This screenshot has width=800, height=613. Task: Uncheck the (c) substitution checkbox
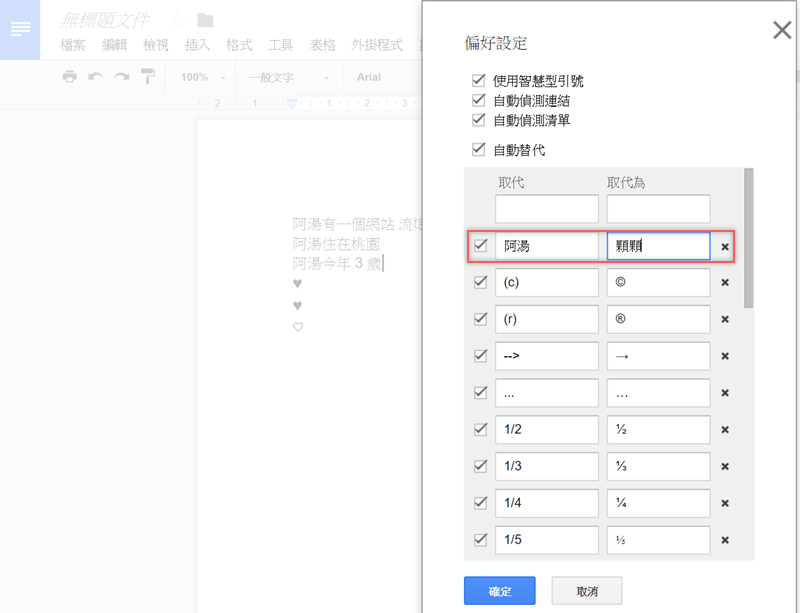(x=481, y=282)
